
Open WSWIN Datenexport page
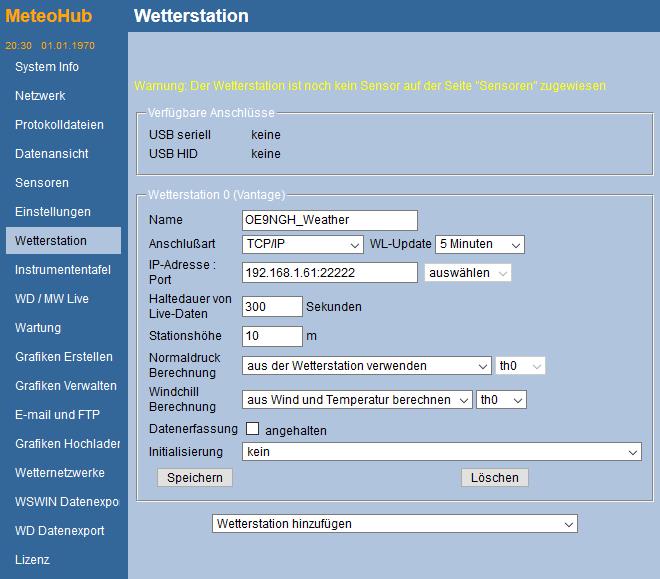point(67,502)
